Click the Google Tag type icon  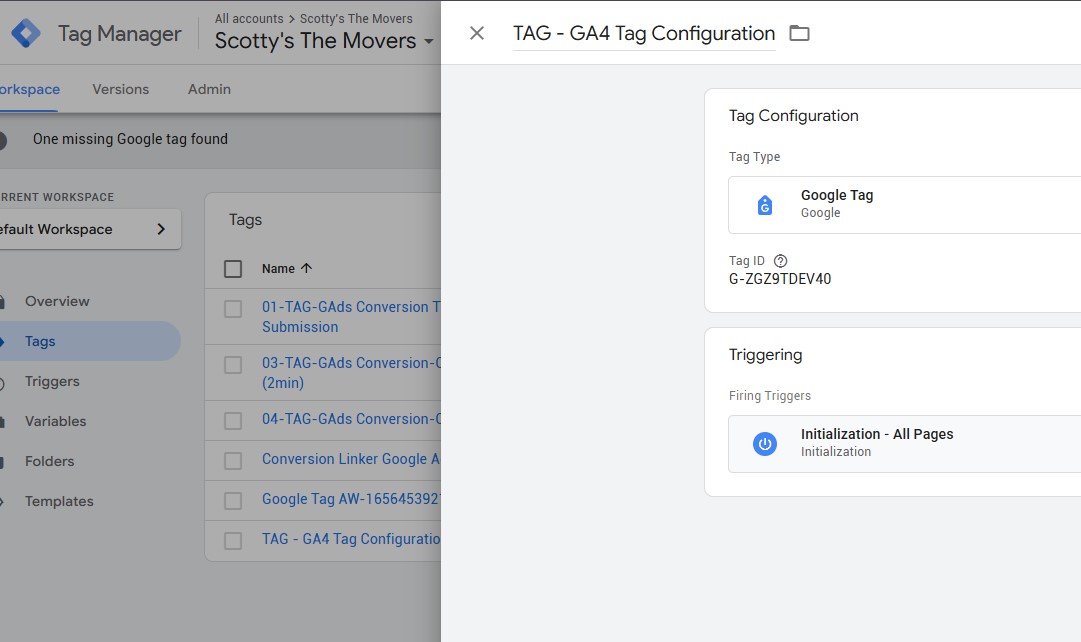click(765, 205)
